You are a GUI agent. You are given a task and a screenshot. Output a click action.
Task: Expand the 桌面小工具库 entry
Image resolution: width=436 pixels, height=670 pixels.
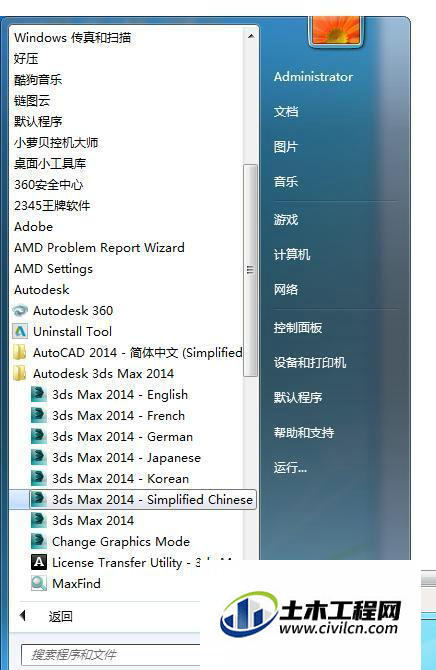50,163
